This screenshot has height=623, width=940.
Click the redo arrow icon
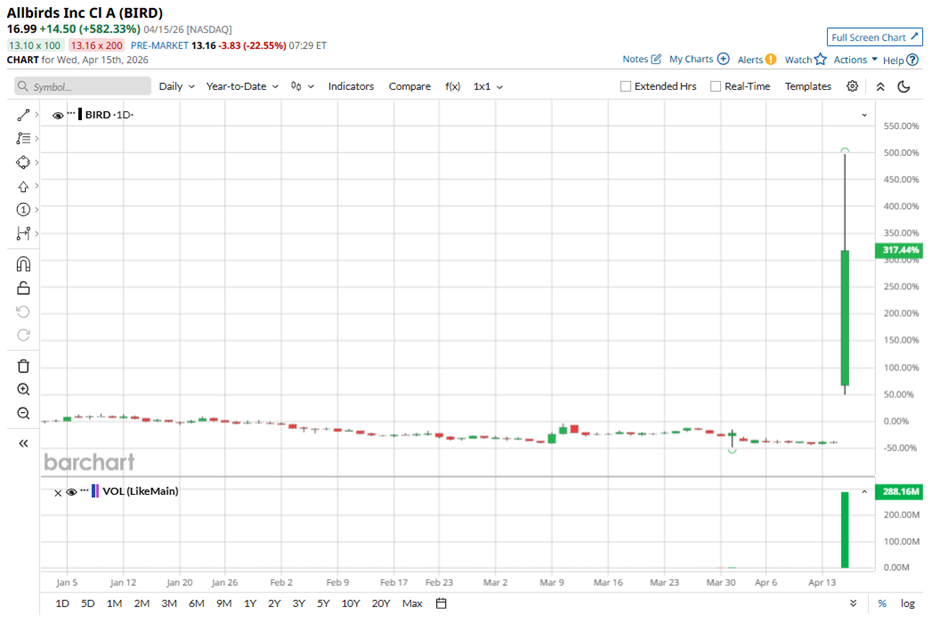click(23, 335)
